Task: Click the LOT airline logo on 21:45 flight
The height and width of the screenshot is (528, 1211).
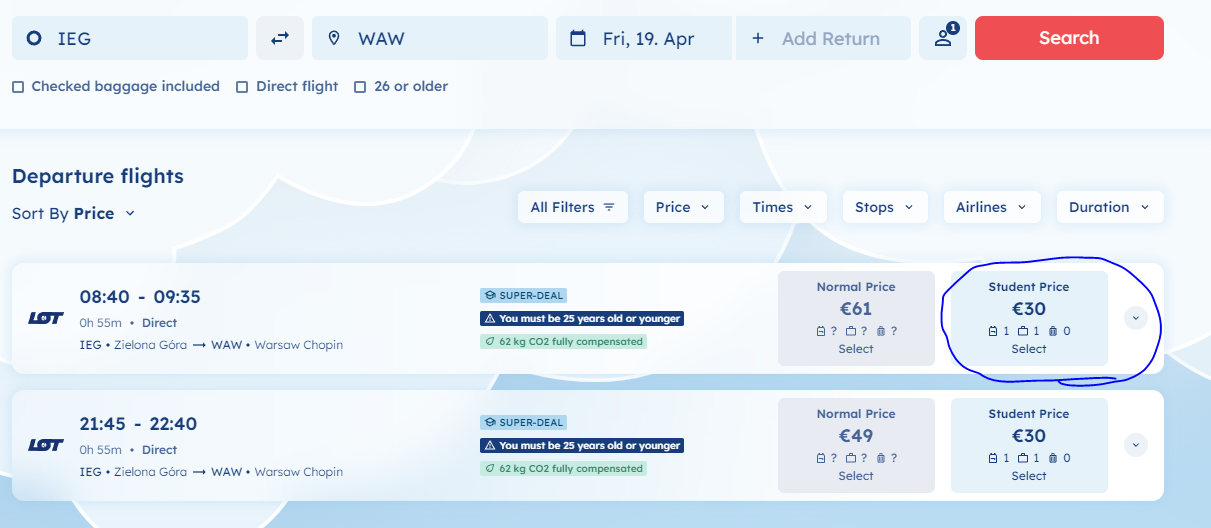Action: click(46, 446)
